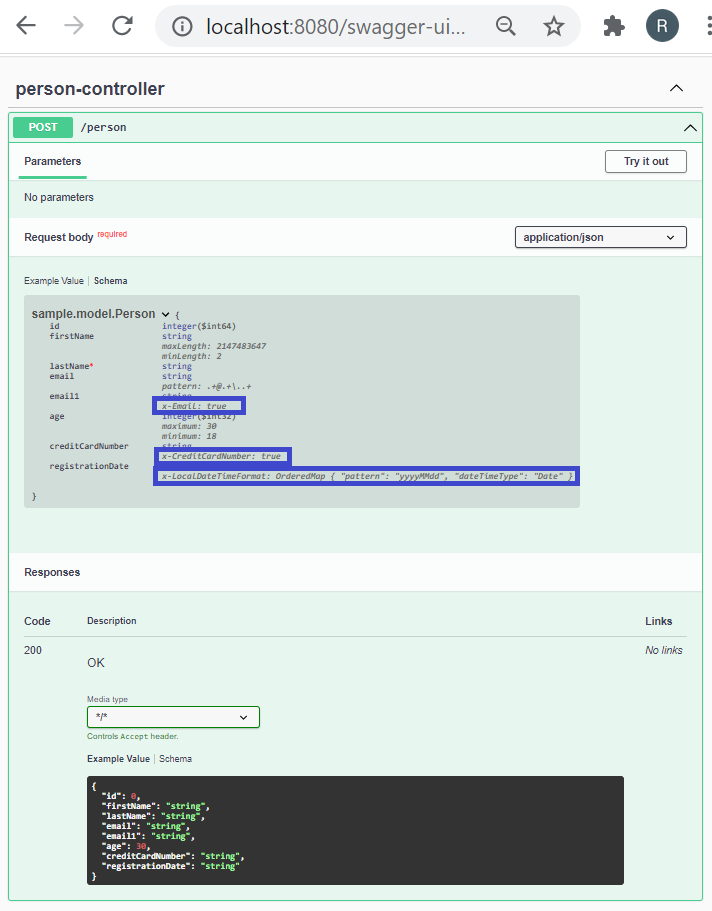Open the browser extensions puzzle icon
Viewport: 712px width, 911px height.
pyautogui.click(x=614, y=26)
